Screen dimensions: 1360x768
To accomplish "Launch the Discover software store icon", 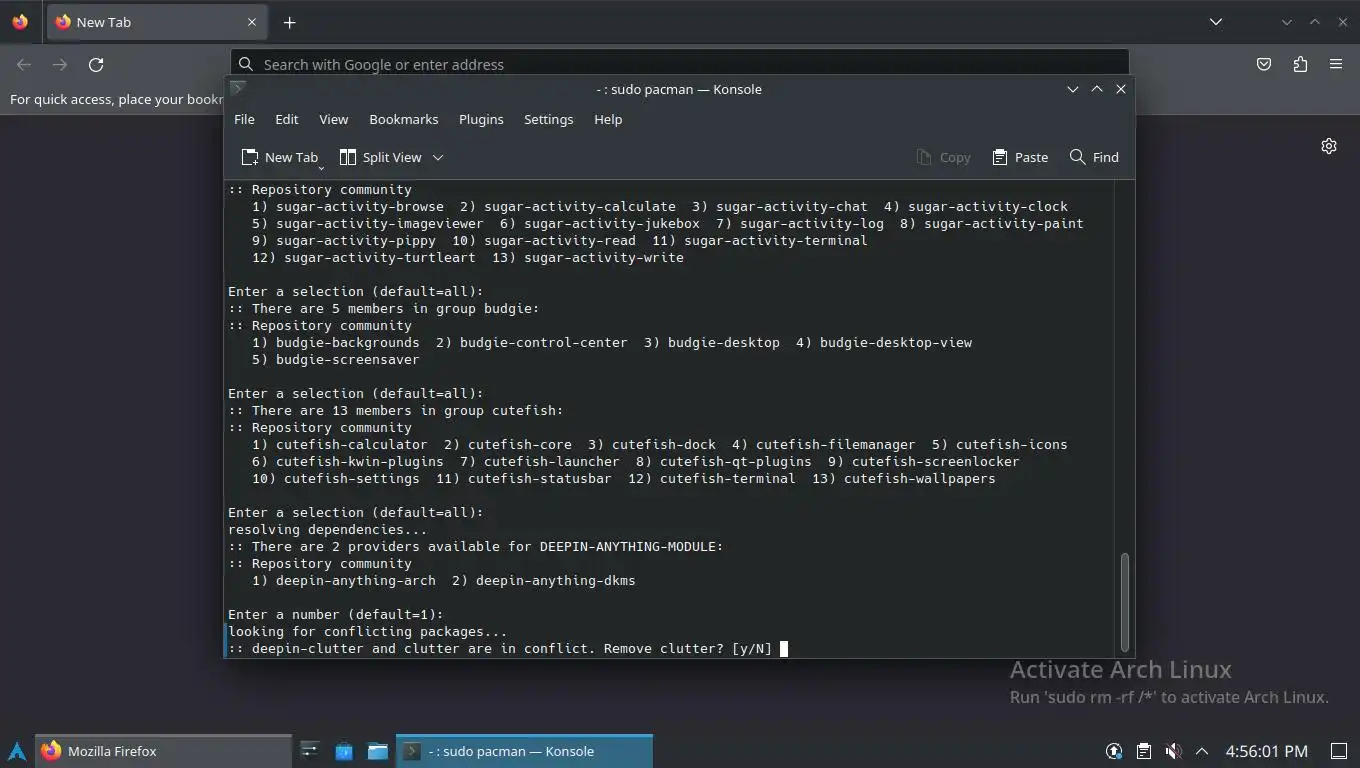I will pyautogui.click(x=344, y=751).
